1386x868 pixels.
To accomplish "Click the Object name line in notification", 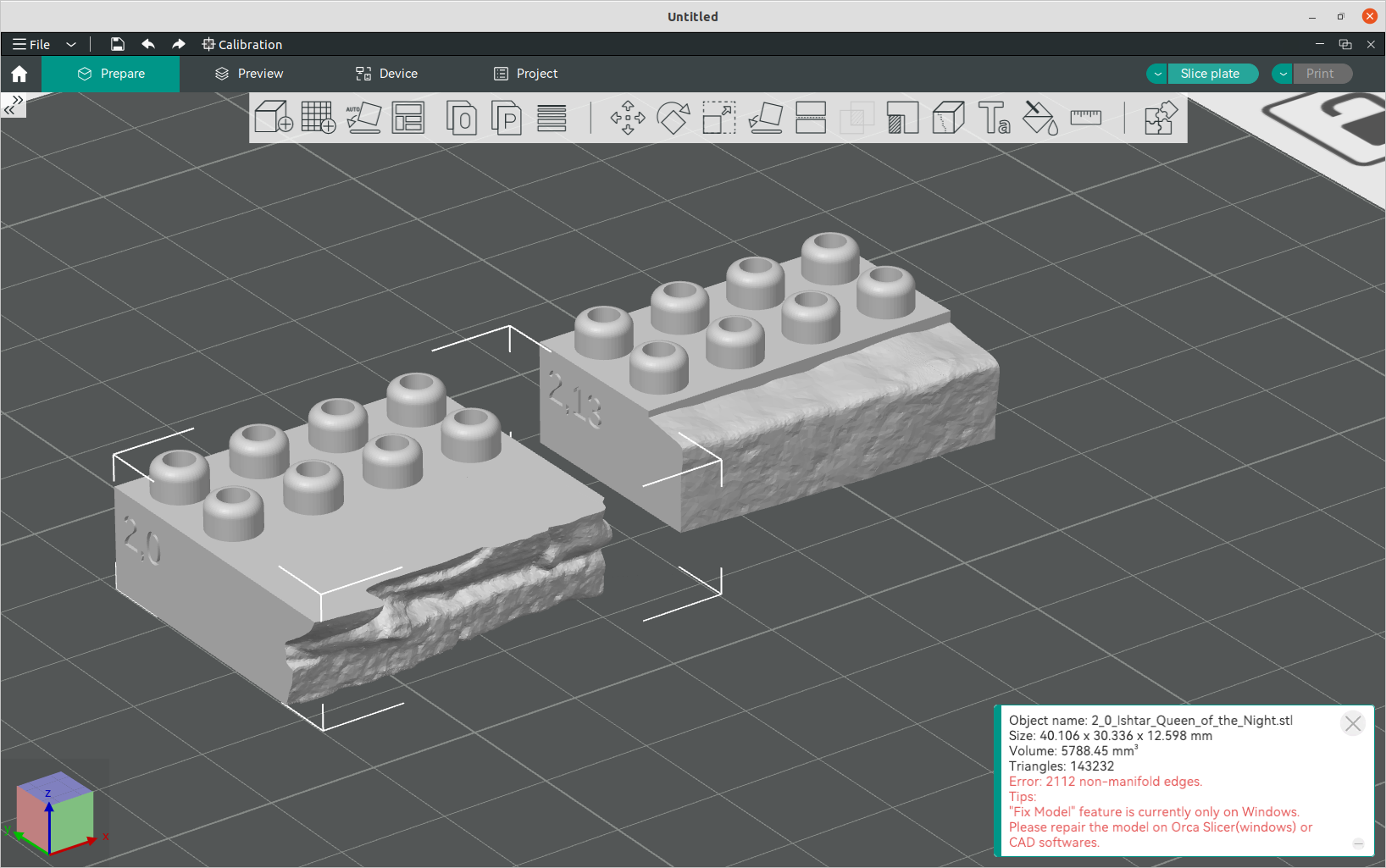I will tap(1150, 721).
